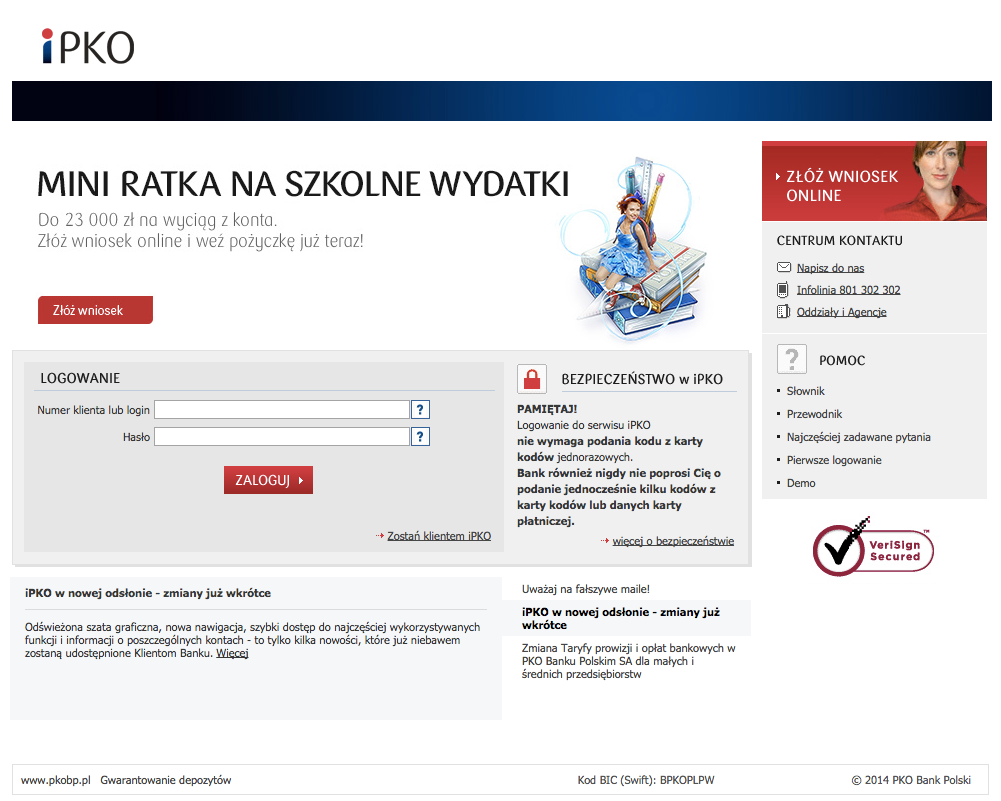Viewport: 1001px width, 801px height.
Task: Click the question mark POMOC icon
Action: point(792,359)
